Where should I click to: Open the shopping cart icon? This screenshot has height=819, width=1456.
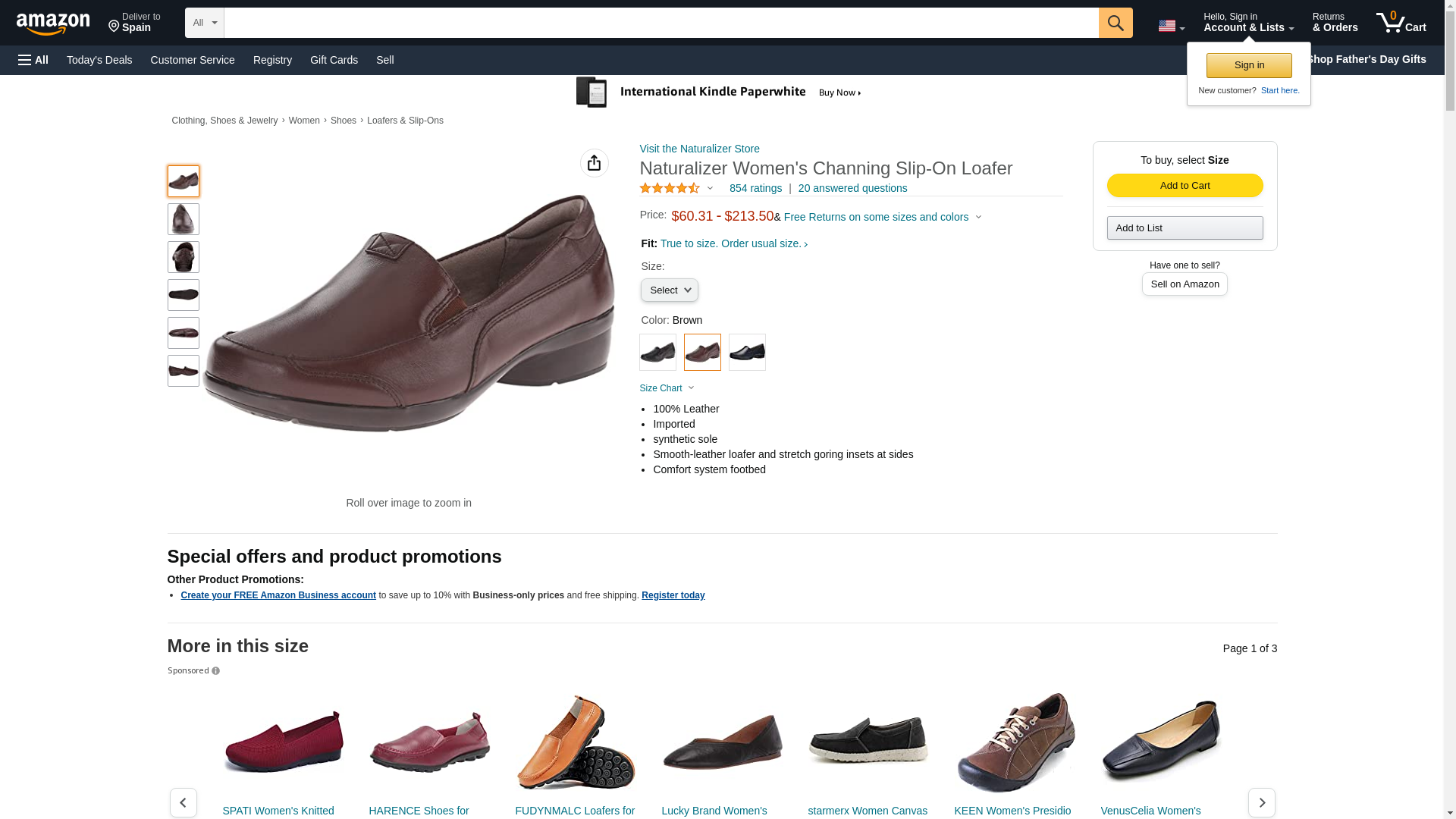click(x=1401, y=23)
